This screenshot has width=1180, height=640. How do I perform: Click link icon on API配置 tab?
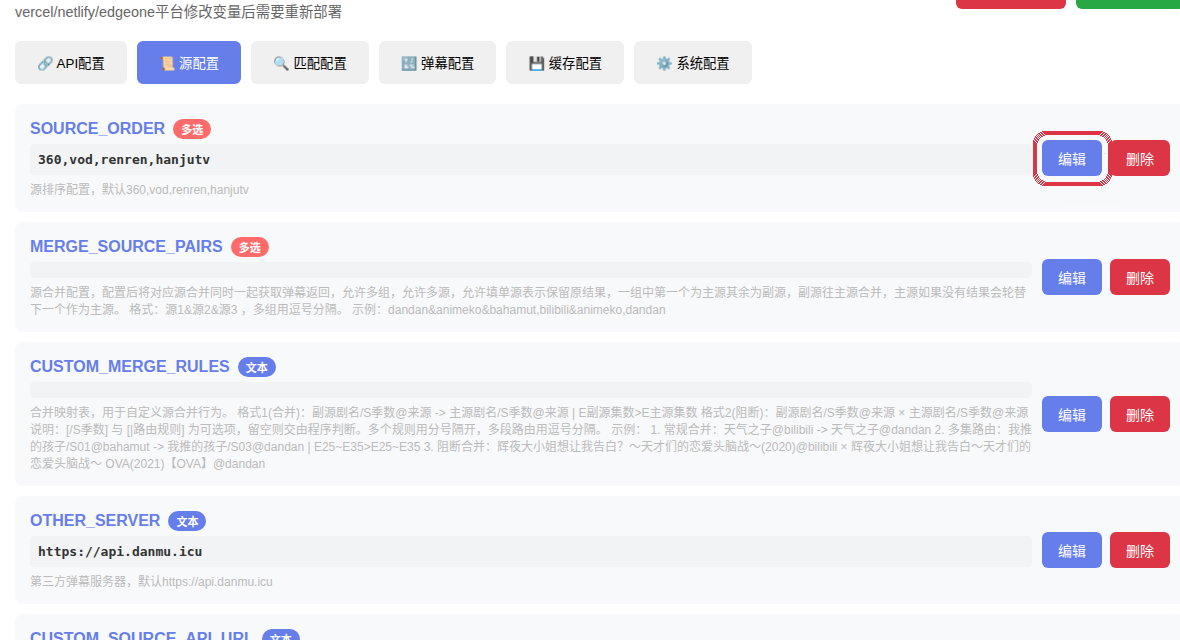44,63
